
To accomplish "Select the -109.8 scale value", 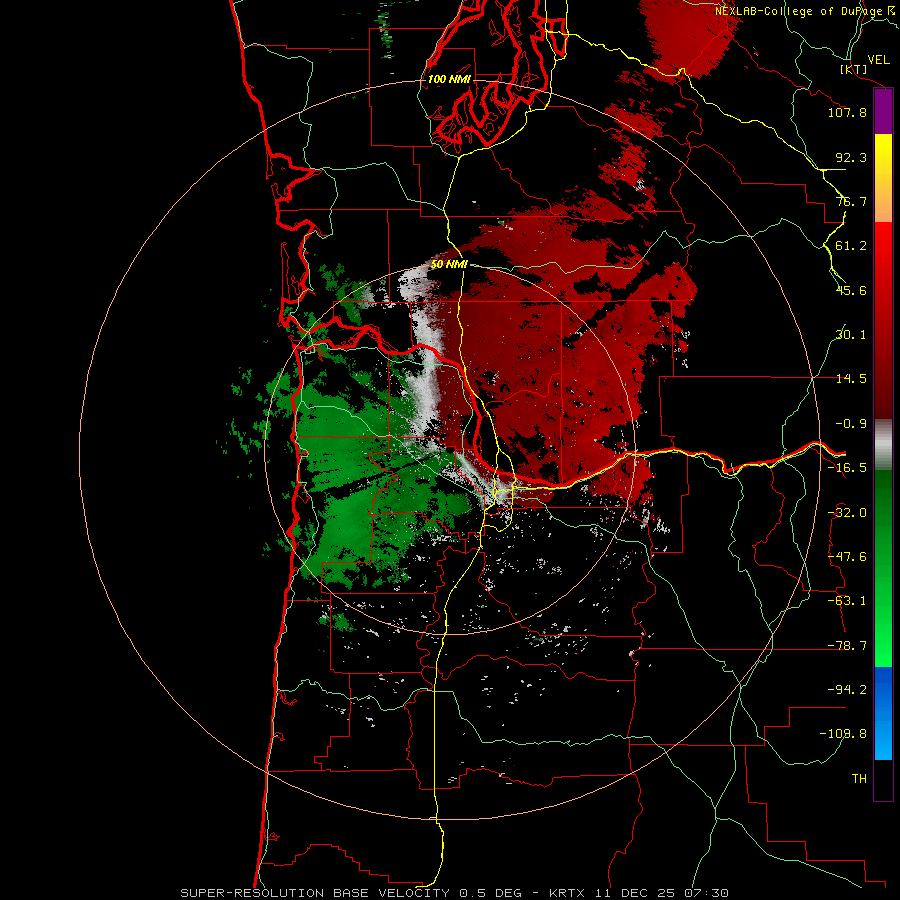I will 843,734.
